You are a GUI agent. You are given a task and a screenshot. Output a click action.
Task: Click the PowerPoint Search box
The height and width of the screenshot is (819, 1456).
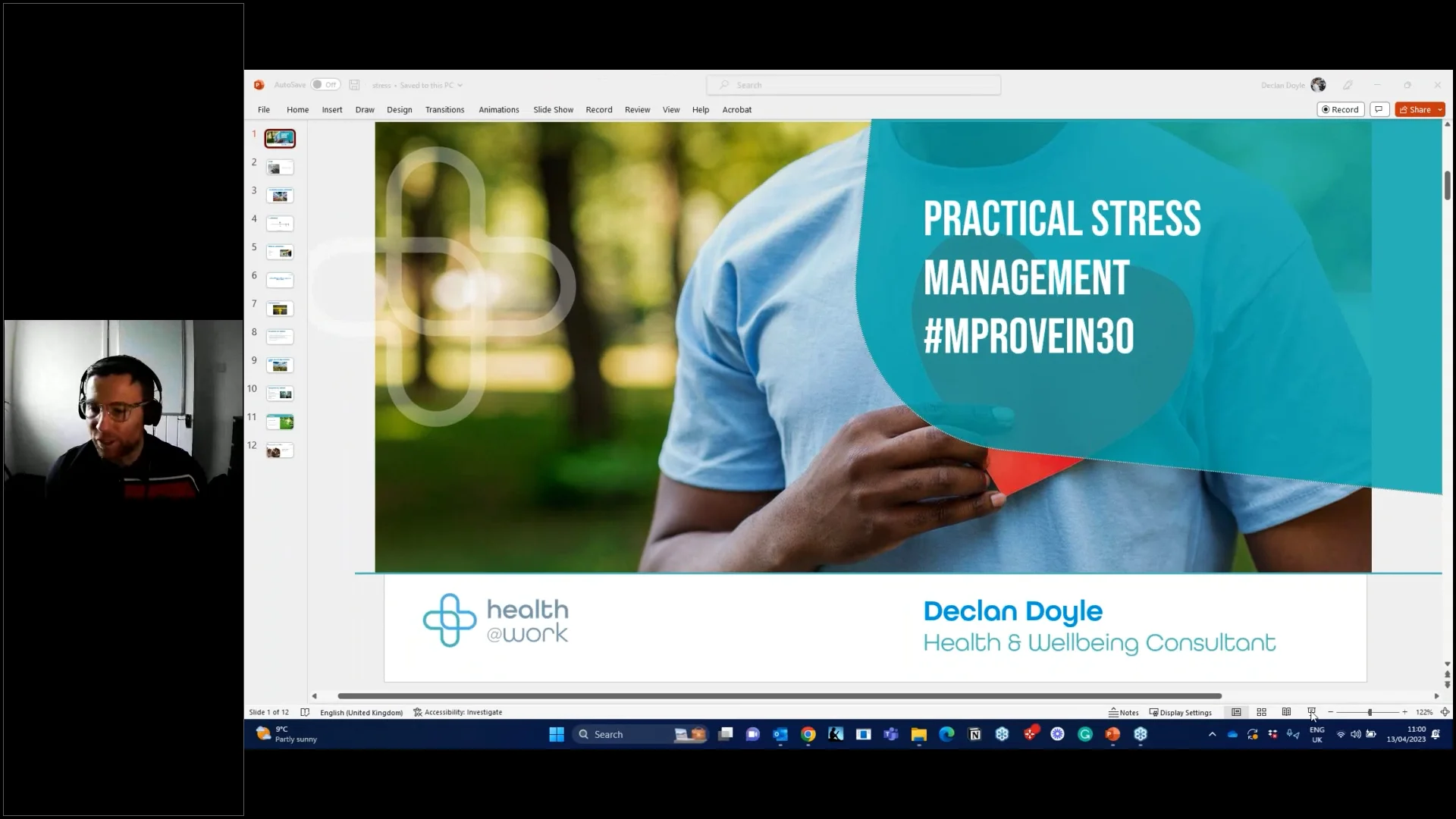854,85
